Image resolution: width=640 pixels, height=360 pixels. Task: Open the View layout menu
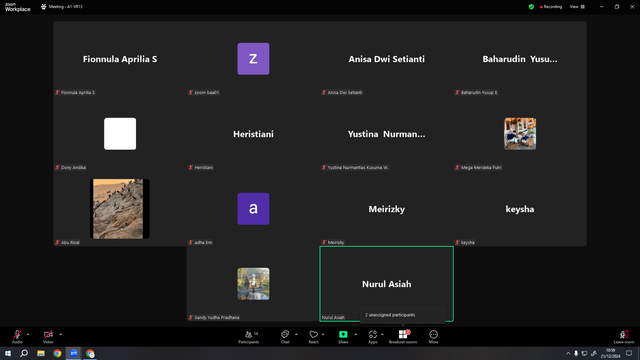pyautogui.click(x=577, y=7)
